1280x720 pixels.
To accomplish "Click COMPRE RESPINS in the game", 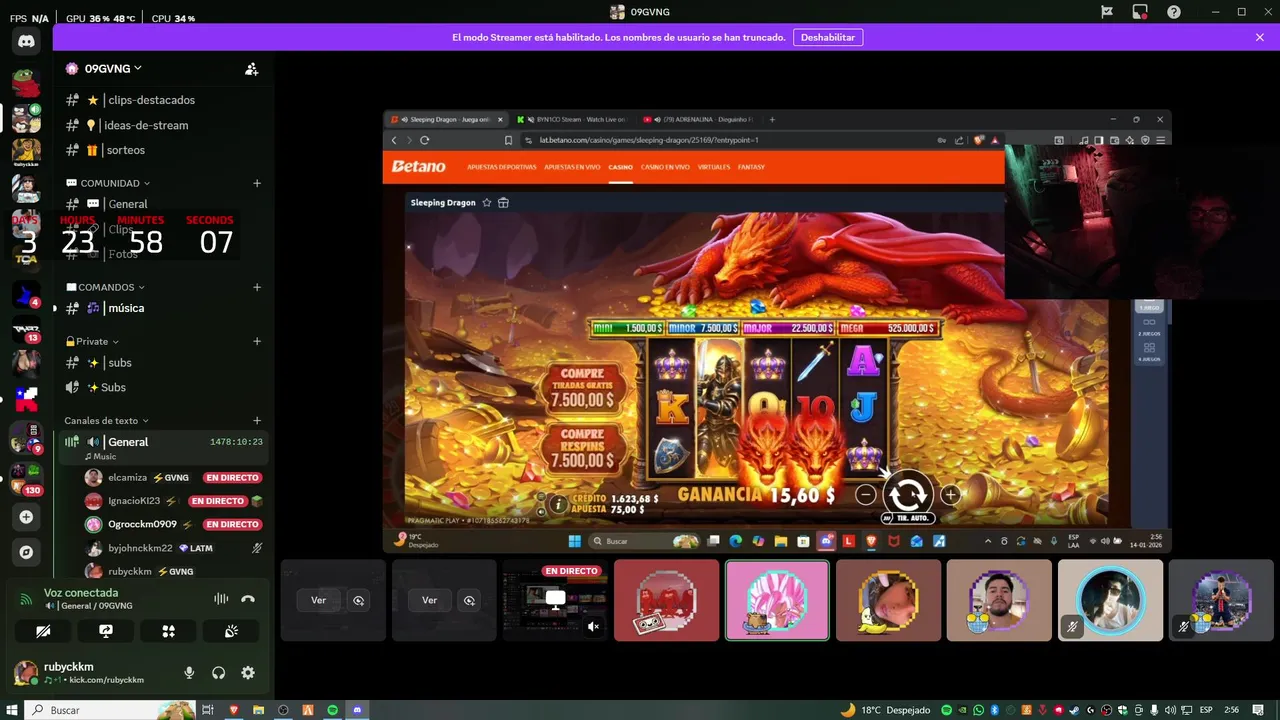I will (581, 449).
